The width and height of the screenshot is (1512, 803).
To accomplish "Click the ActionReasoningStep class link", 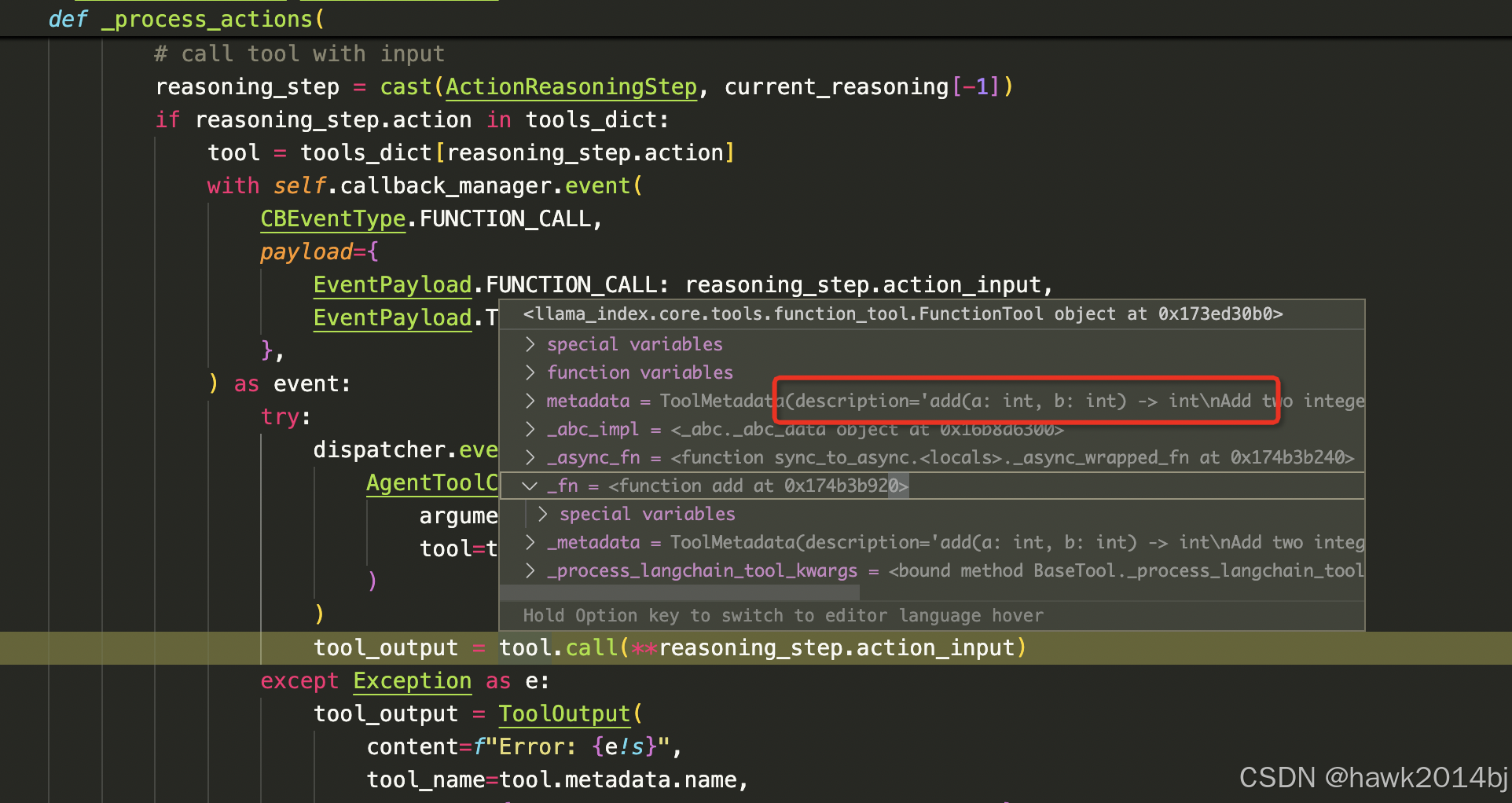I will tap(571, 86).
